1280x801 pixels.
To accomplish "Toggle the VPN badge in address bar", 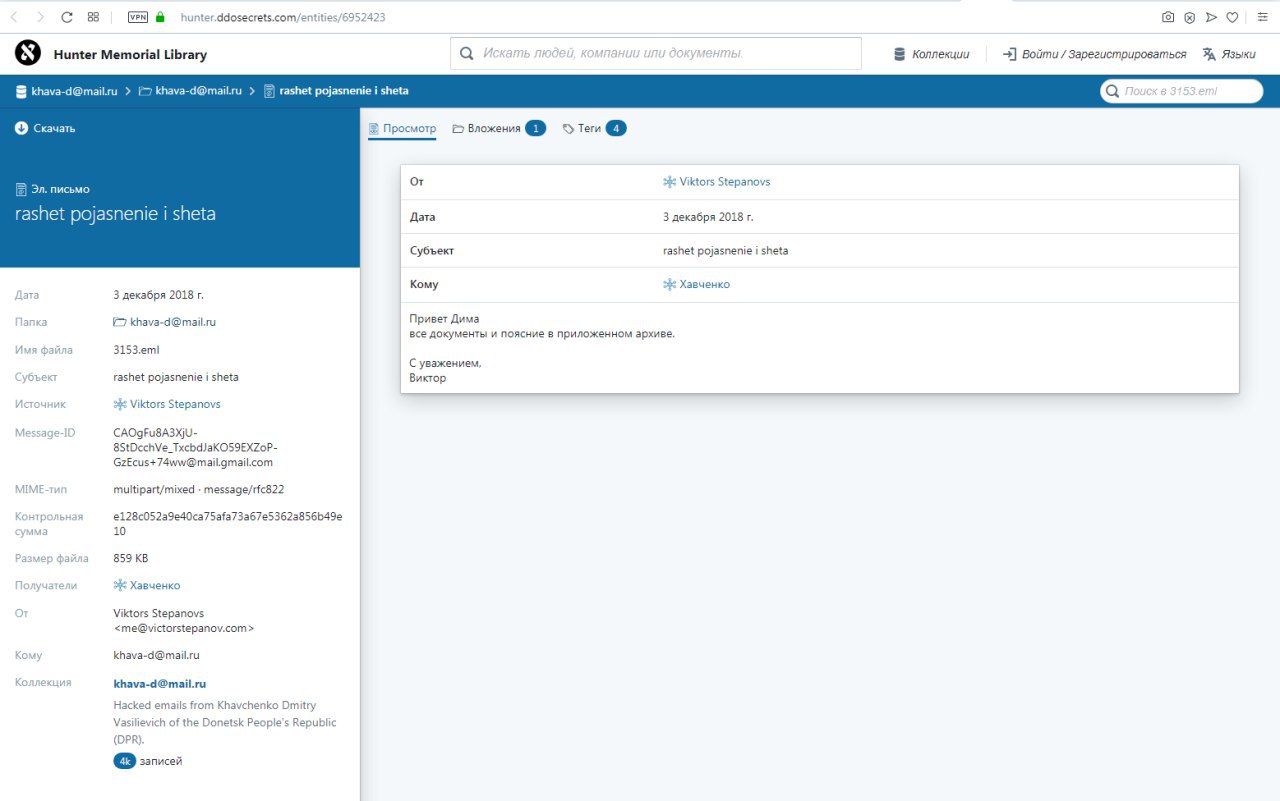I will point(138,17).
